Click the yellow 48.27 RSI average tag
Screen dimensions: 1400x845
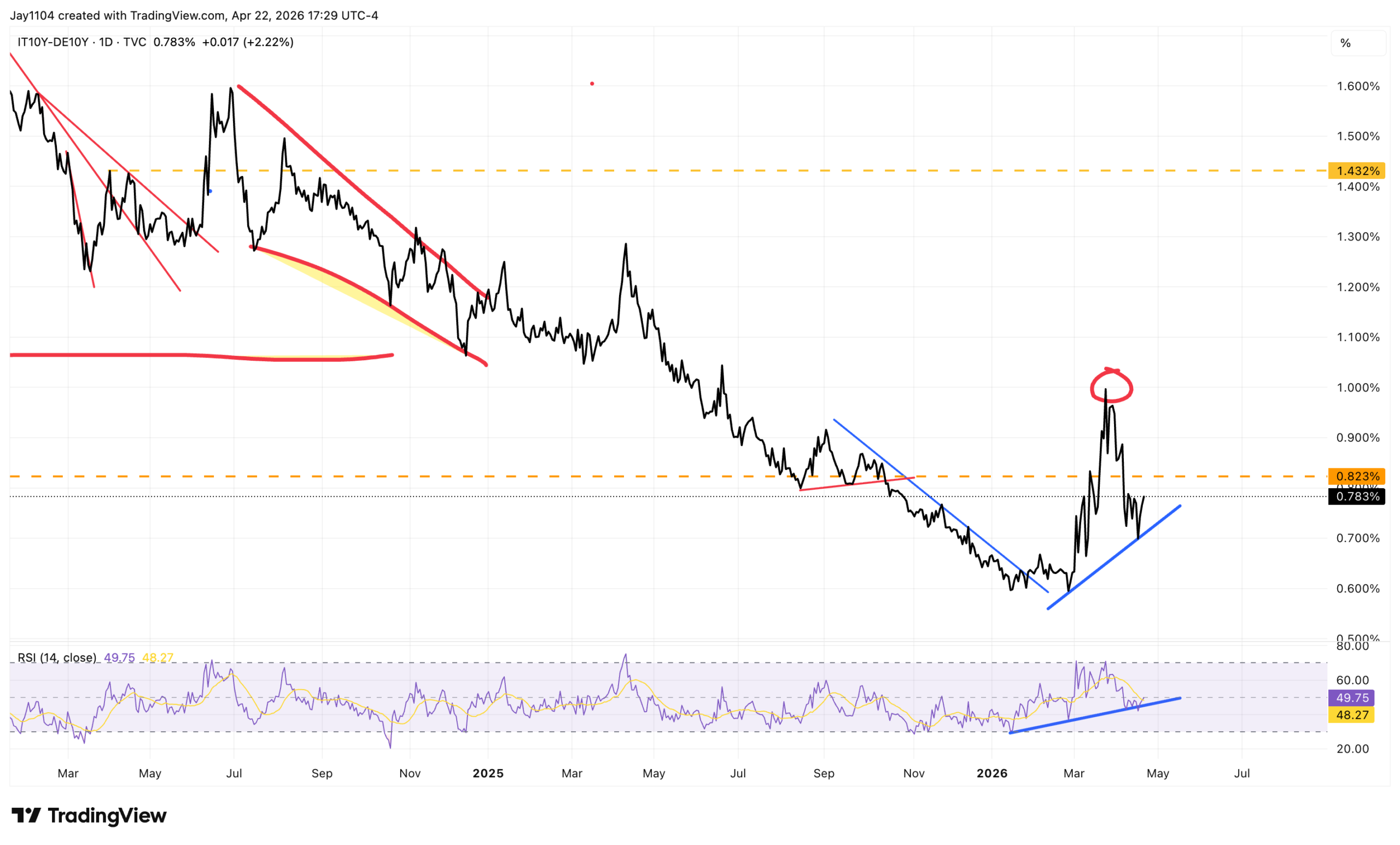pos(1352,715)
